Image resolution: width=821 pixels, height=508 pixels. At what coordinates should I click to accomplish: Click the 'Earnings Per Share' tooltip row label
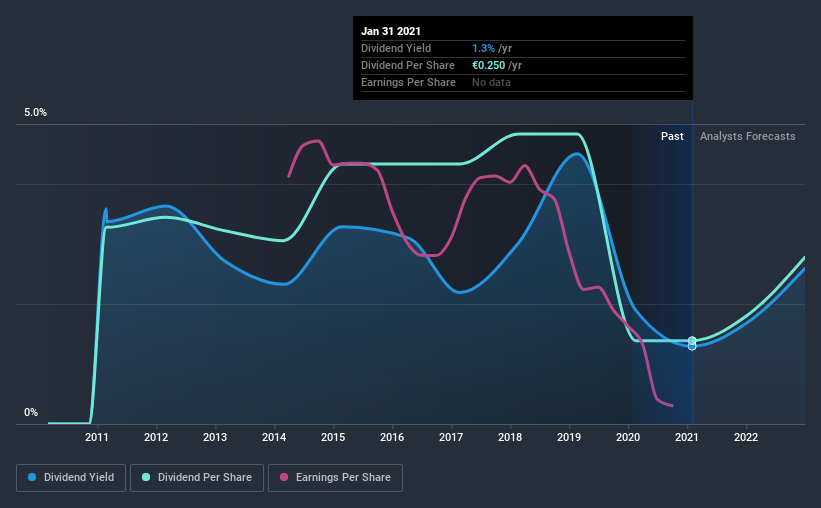(408, 82)
